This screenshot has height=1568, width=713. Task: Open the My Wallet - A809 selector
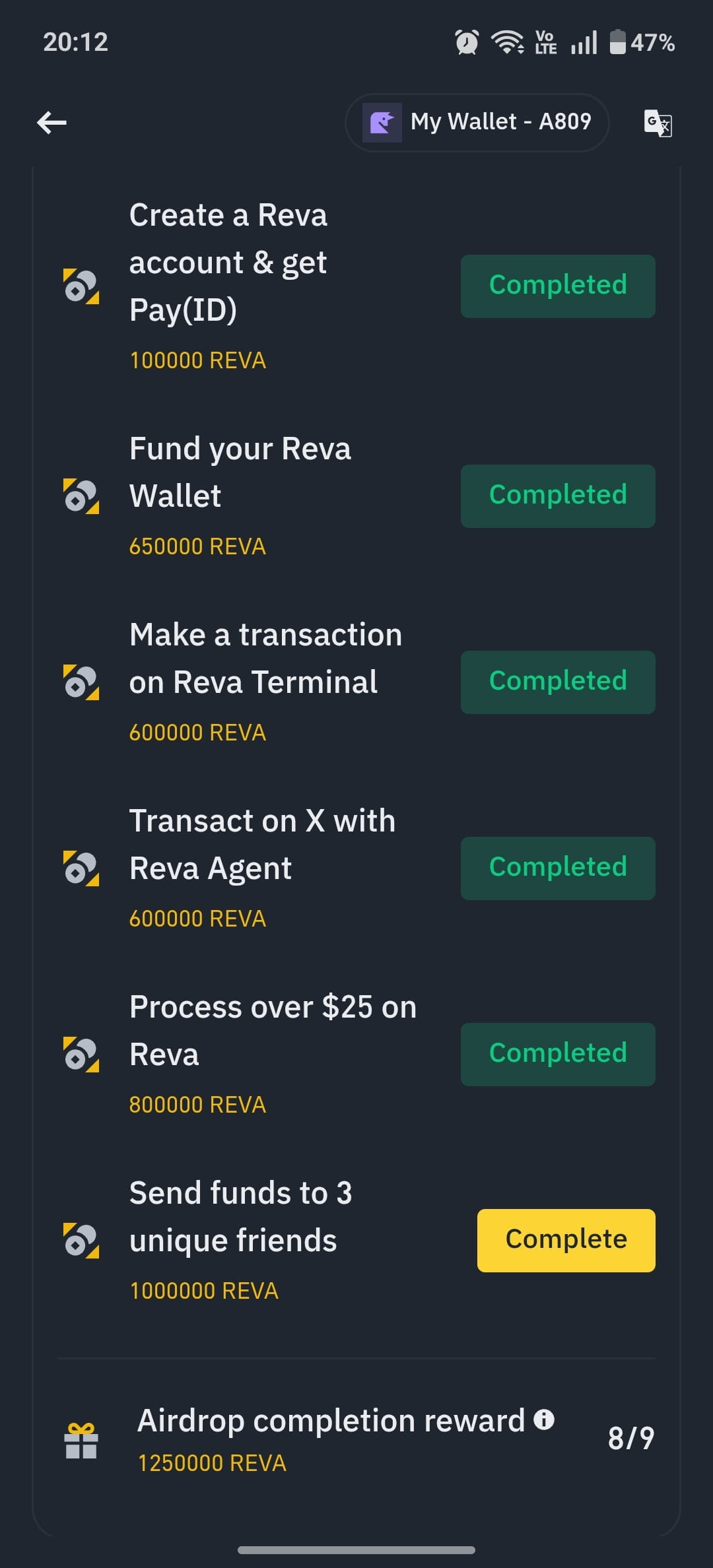477,123
